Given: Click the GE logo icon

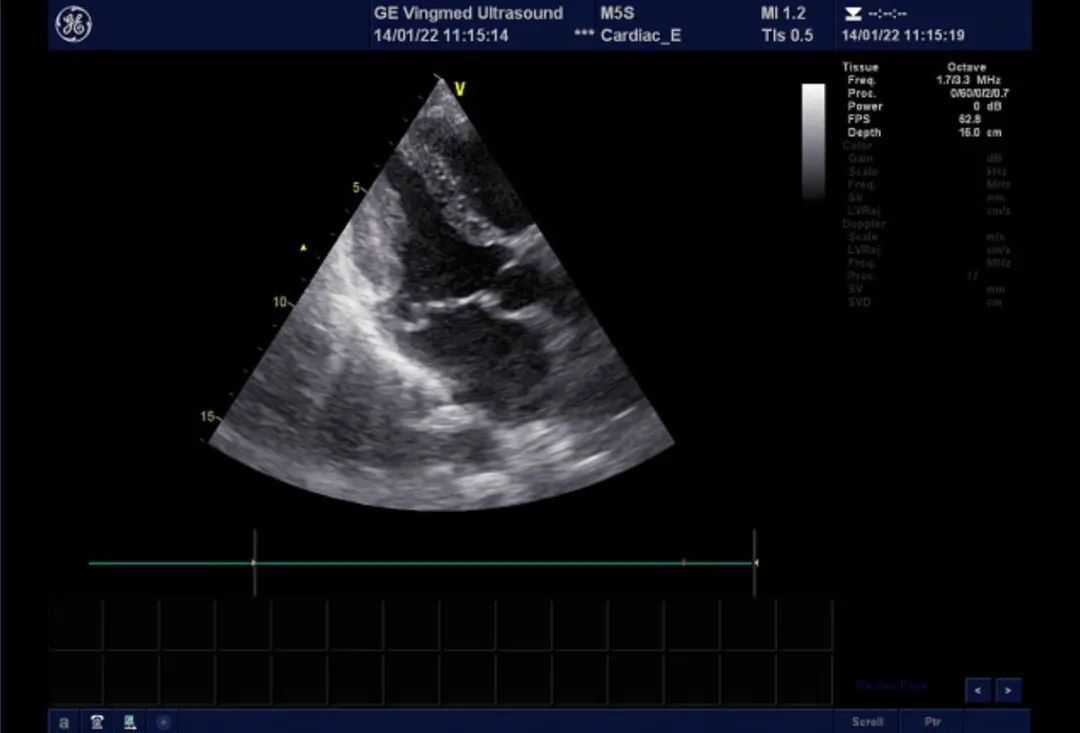Looking at the screenshot, I should click(x=73, y=25).
